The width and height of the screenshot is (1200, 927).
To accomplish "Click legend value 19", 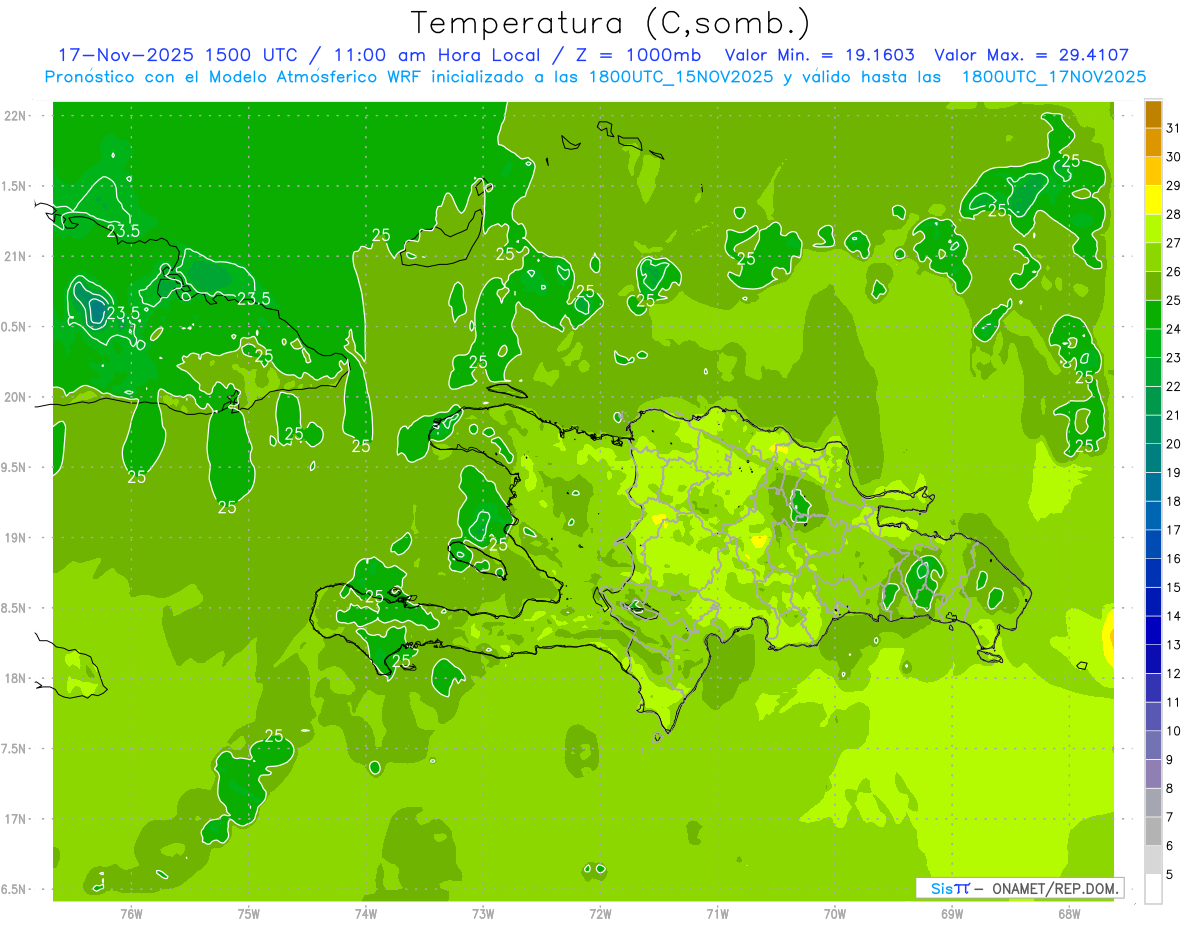I will [1173, 473].
